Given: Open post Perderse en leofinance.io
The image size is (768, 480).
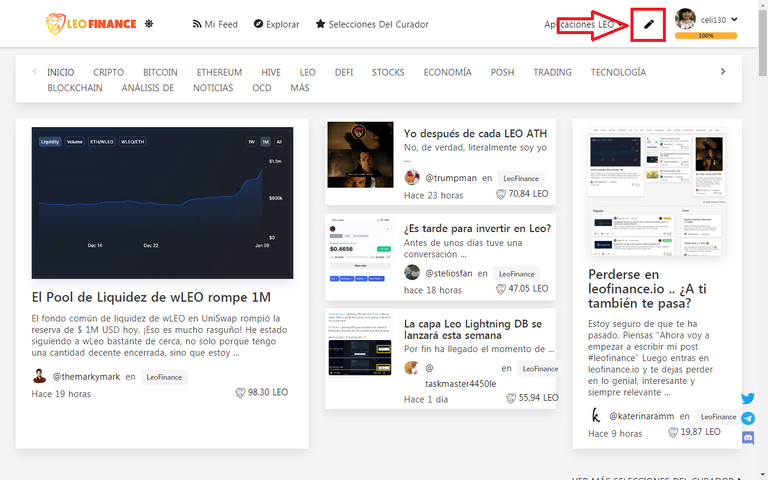Looking at the screenshot, I should [647, 289].
